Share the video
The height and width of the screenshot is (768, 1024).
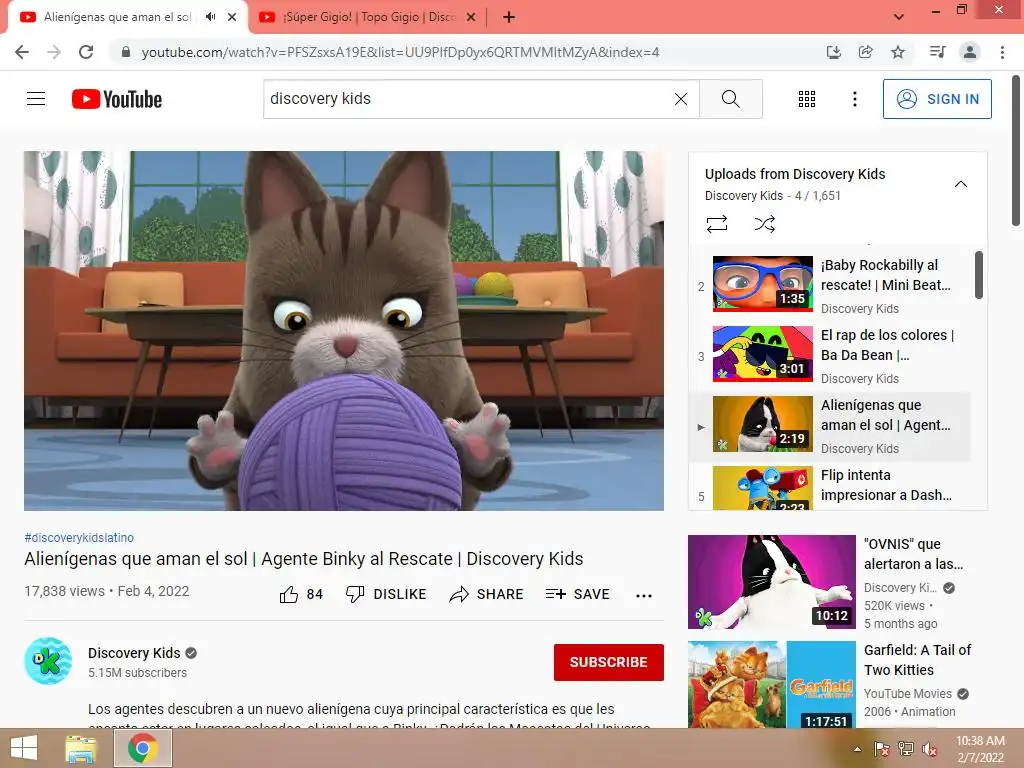click(487, 594)
